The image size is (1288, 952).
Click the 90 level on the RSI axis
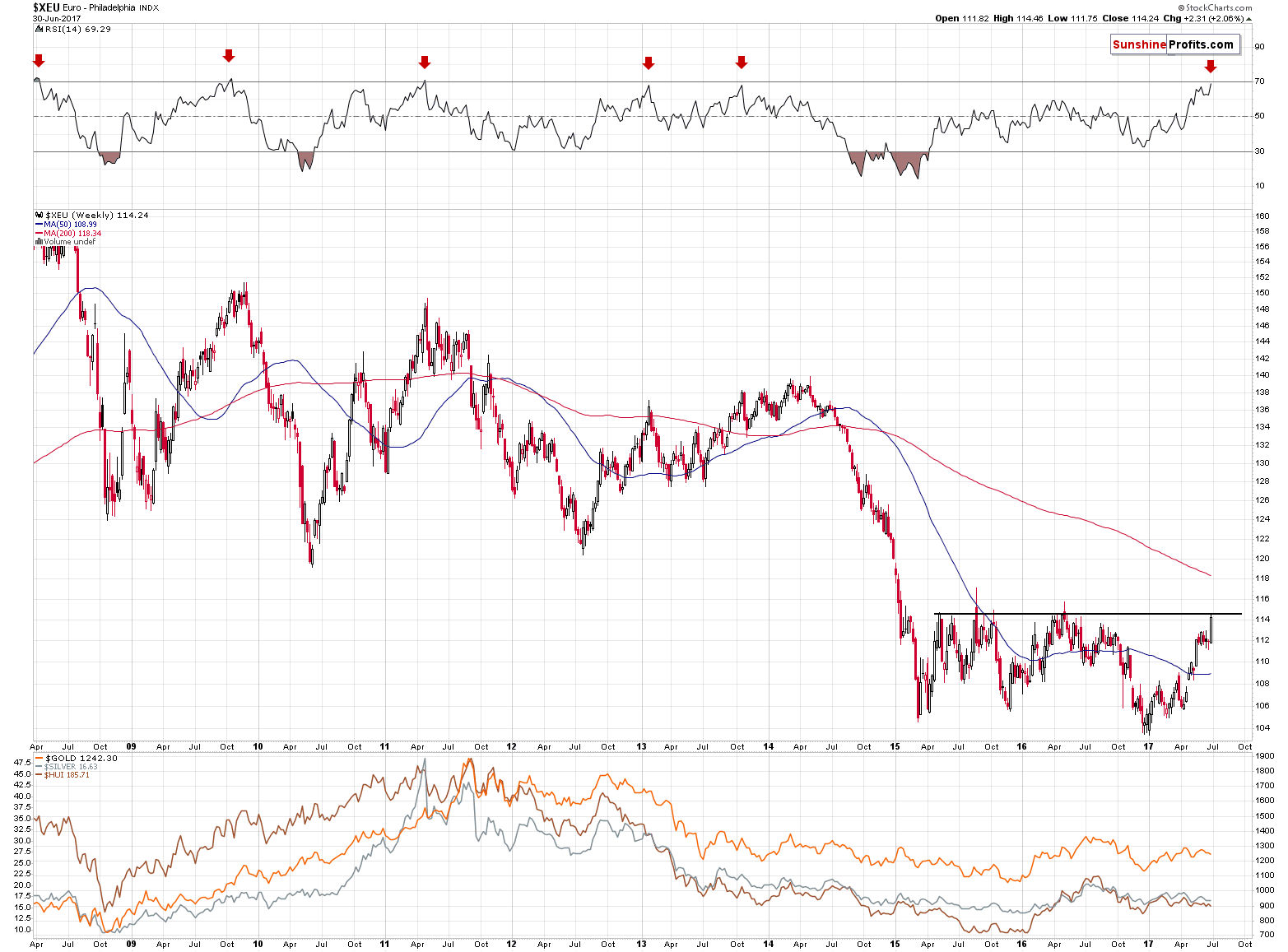coord(1259,47)
